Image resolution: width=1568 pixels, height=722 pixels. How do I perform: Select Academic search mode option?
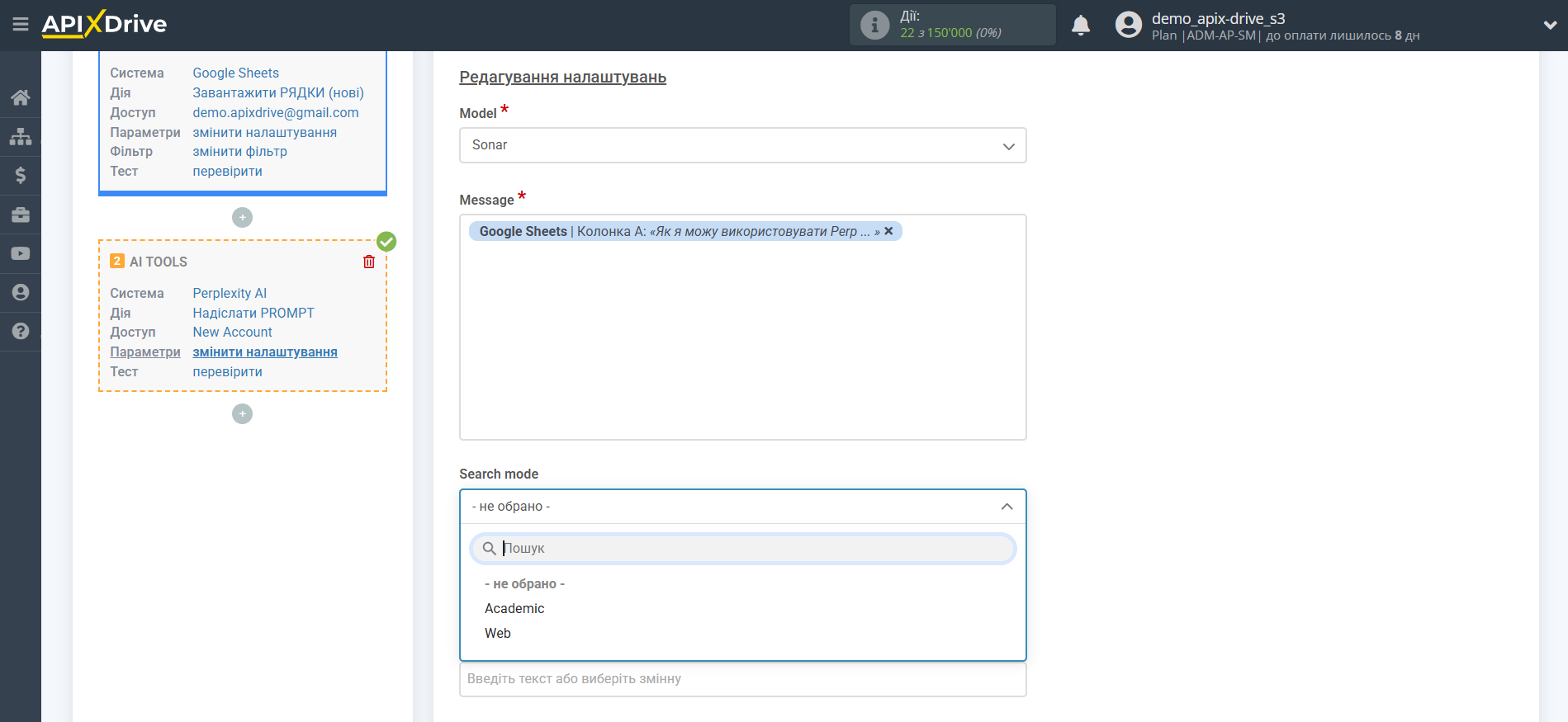514,608
